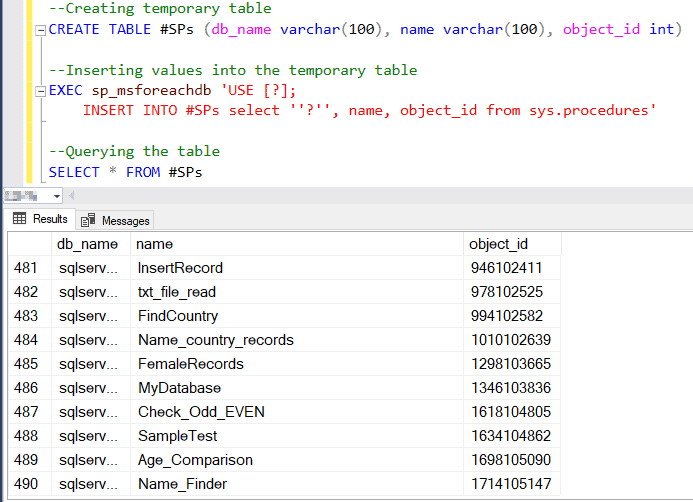Select row 487 by its row number
Image resolution: width=693 pixels, height=502 pixels.
[x=30, y=412]
